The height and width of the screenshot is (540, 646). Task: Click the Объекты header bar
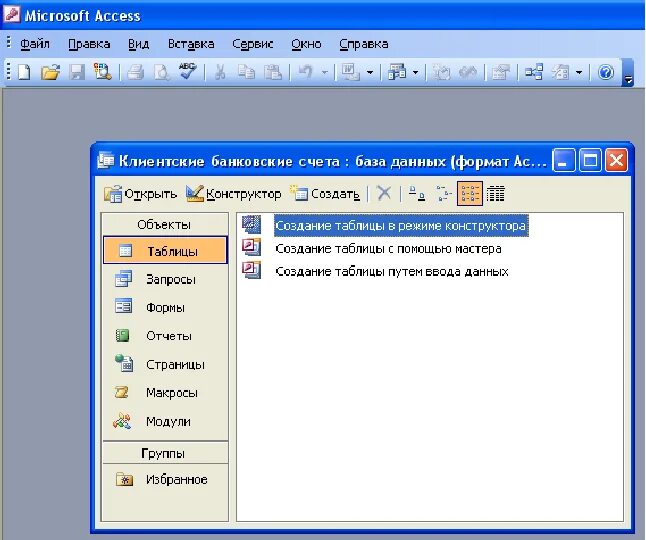(x=165, y=224)
